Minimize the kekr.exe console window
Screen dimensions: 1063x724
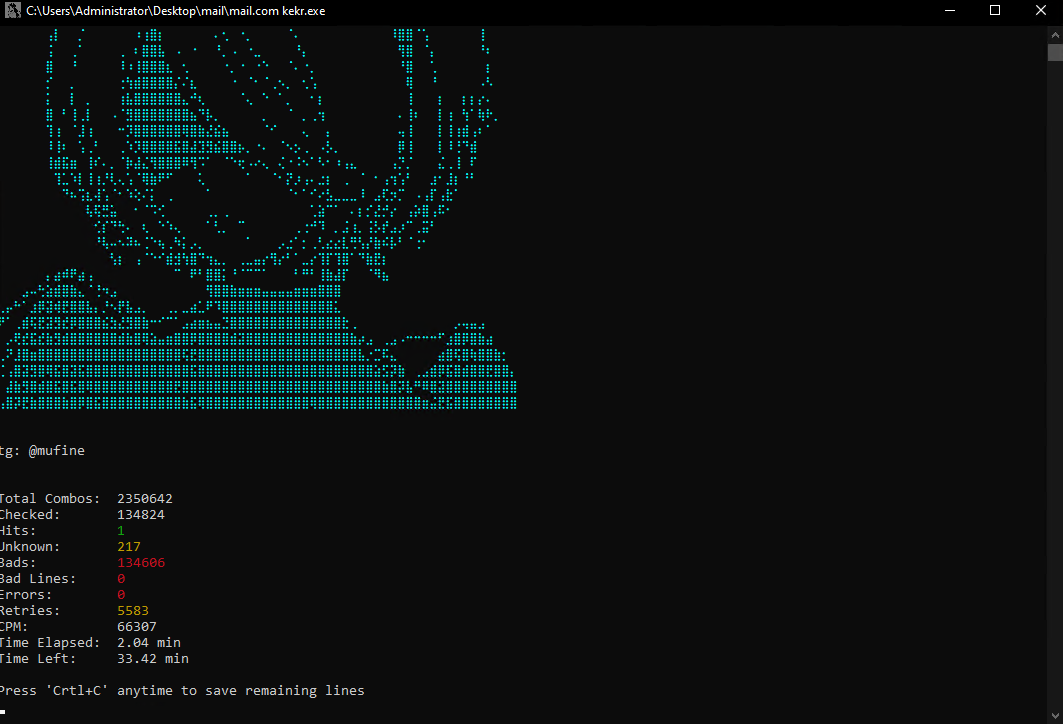pyautogui.click(x=948, y=11)
